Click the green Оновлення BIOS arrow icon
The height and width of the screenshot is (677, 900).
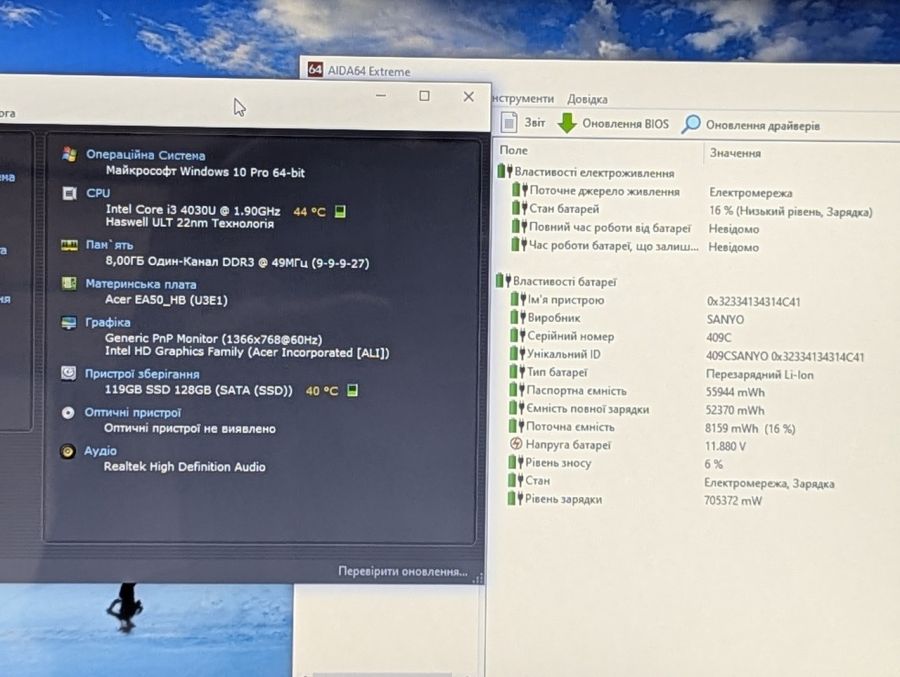point(567,123)
